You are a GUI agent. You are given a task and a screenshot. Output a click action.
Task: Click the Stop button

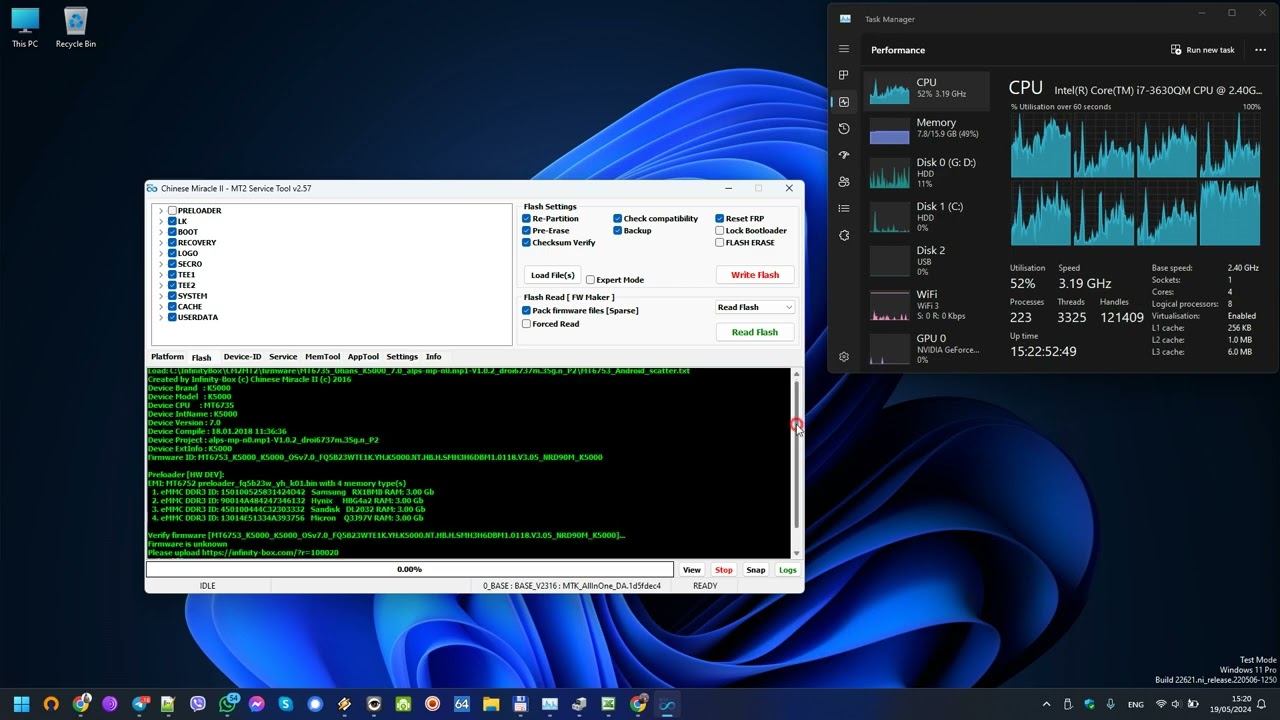point(723,570)
